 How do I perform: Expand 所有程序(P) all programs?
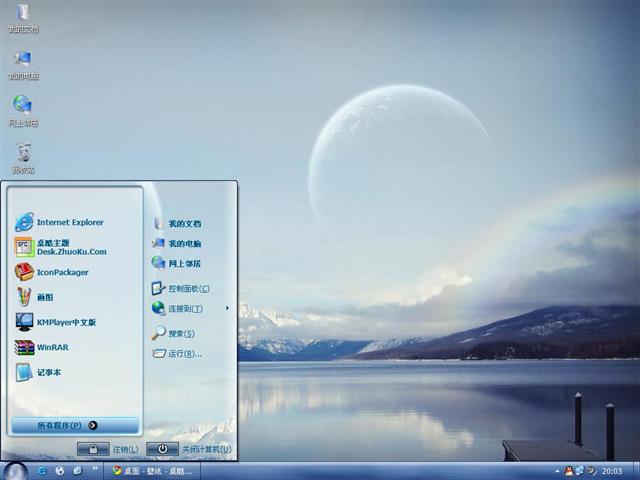pos(75,425)
